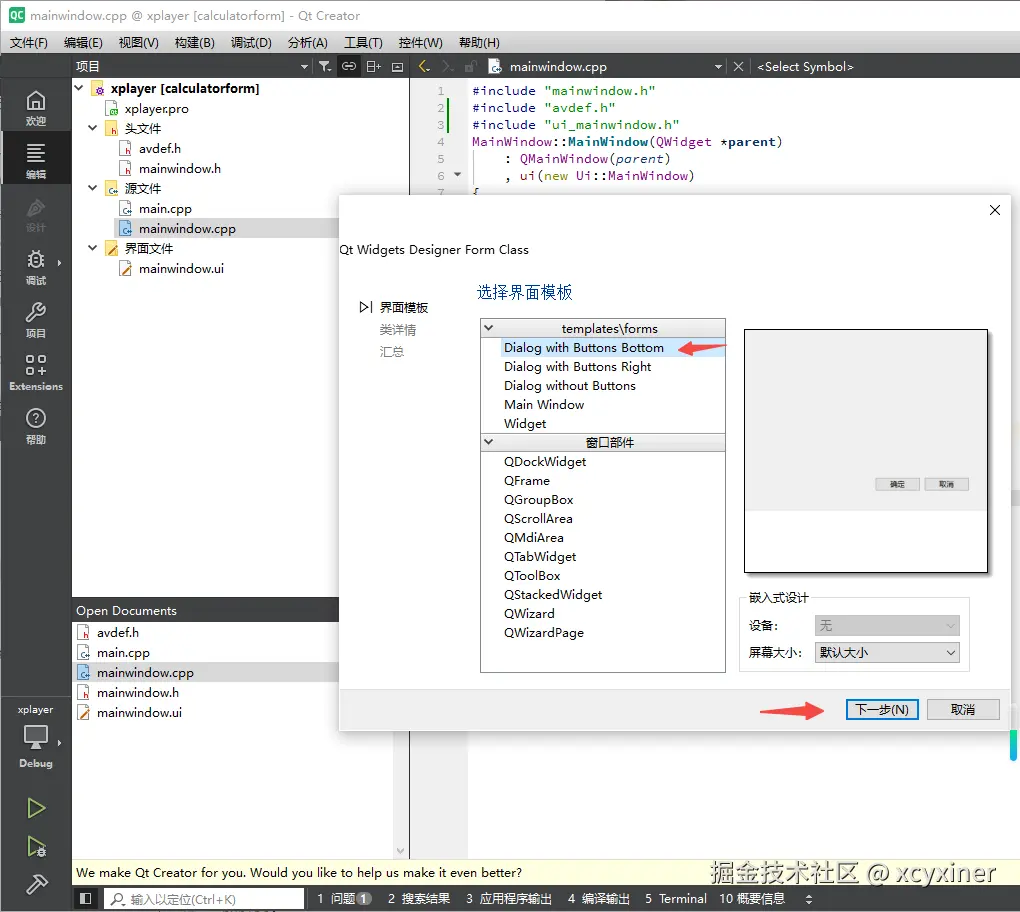
Task: Open the 概要信息 output pane
Action: coord(751,898)
